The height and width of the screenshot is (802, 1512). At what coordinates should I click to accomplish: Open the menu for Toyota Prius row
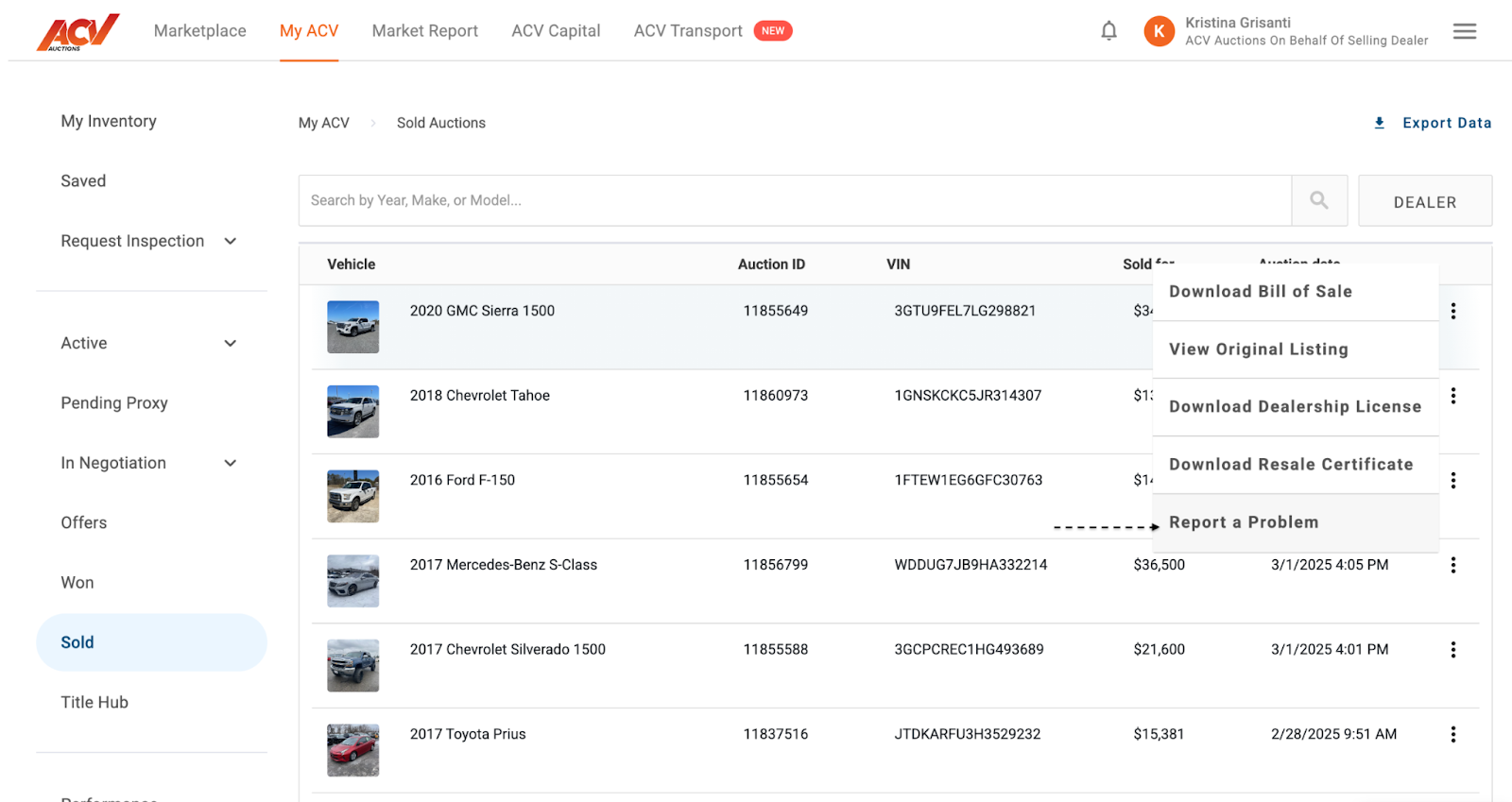[x=1452, y=734]
